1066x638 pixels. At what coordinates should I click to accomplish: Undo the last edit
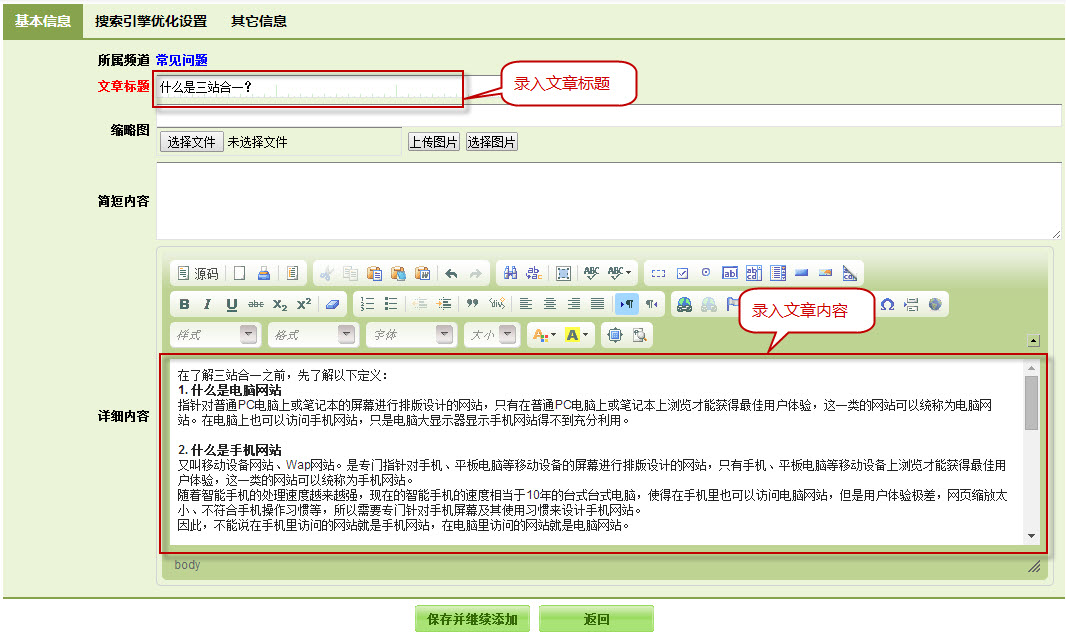click(451, 273)
